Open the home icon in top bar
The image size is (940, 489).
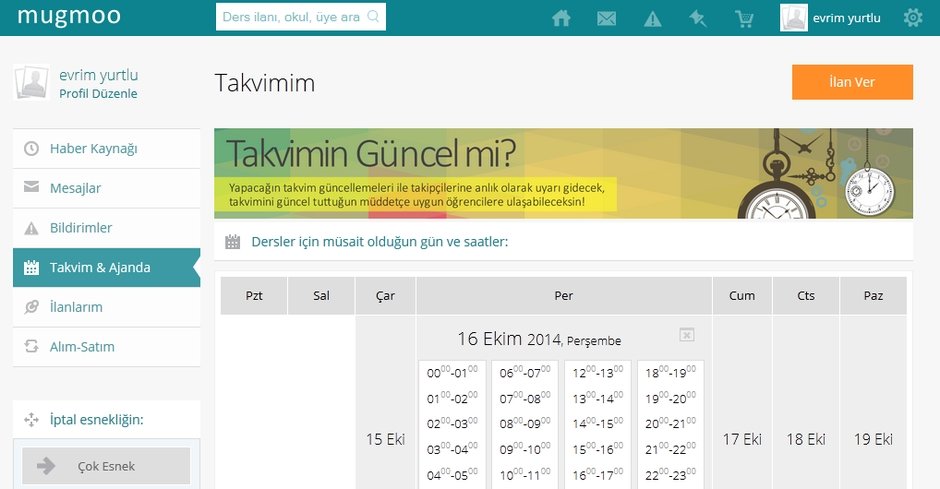561,19
